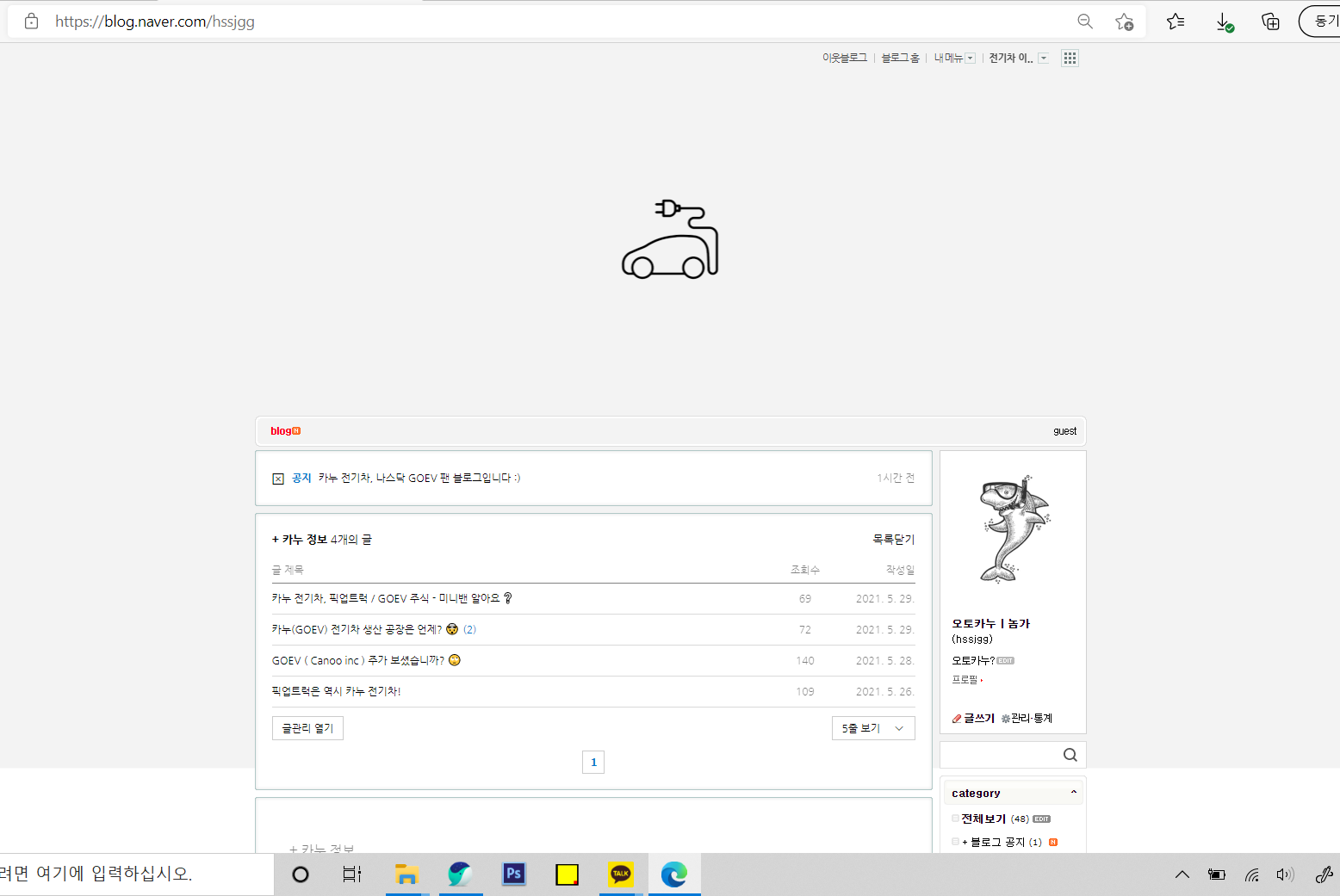Collapse the category panel chevron
Screen dimensions: 1340x896
[x=1073, y=793]
